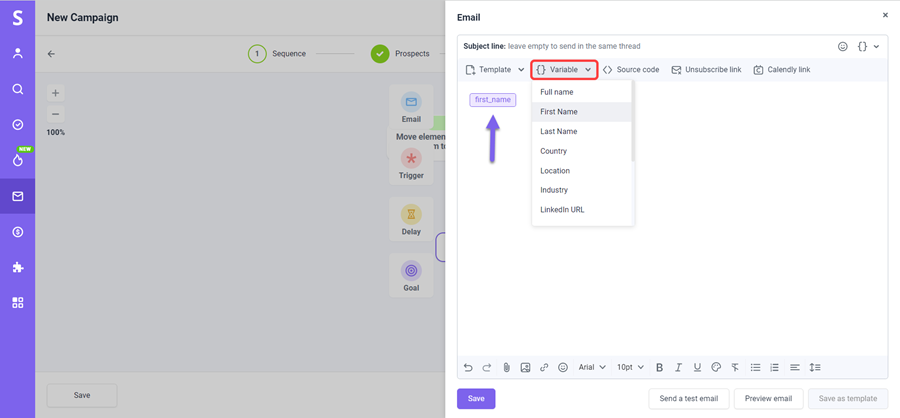
Task: Select the Trigger sequence element
Action: pyautogui.click(x=411, y=164)
